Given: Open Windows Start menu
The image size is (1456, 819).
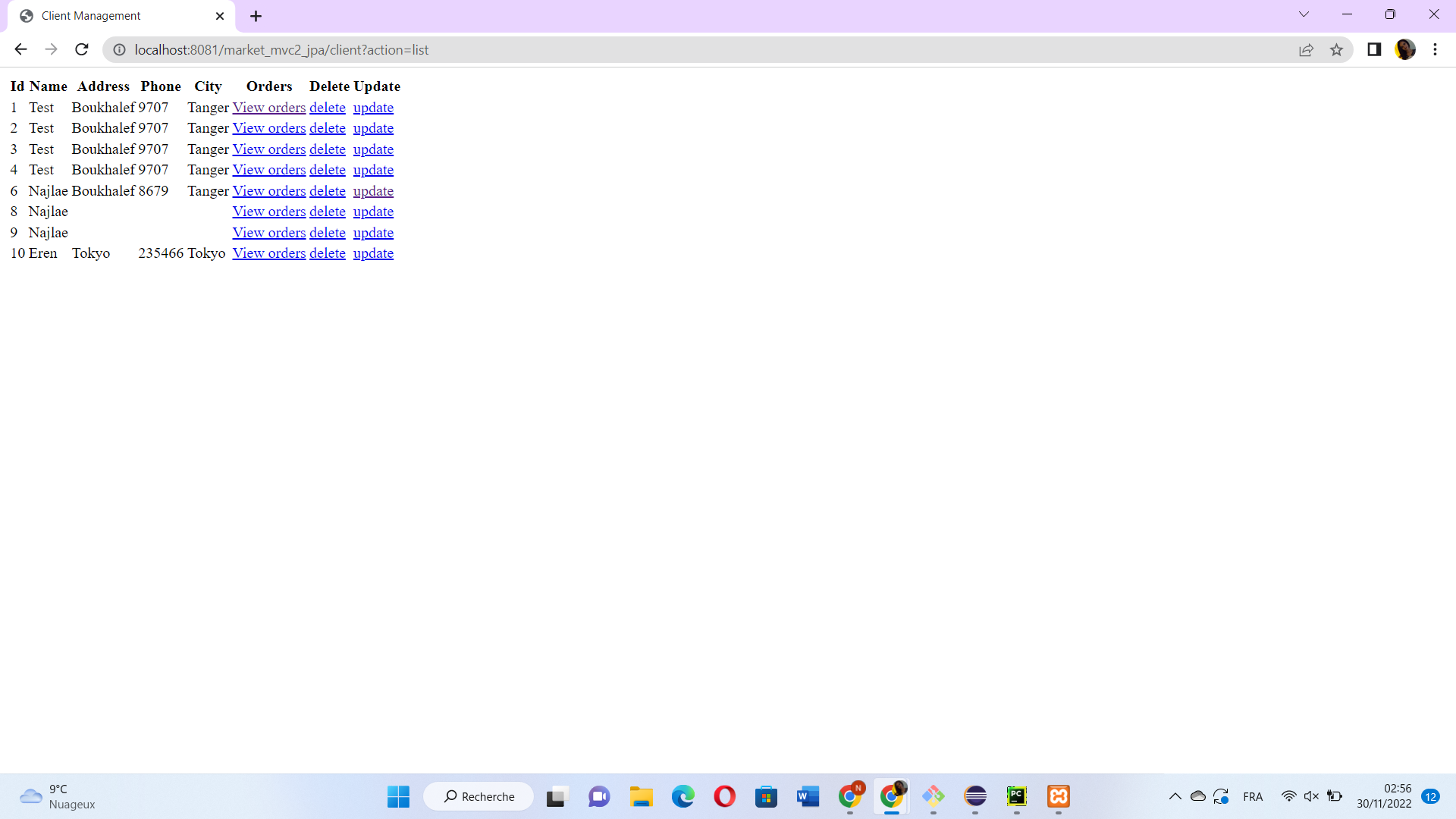Looking at the screenshot, I should click(x=398, y=796).
